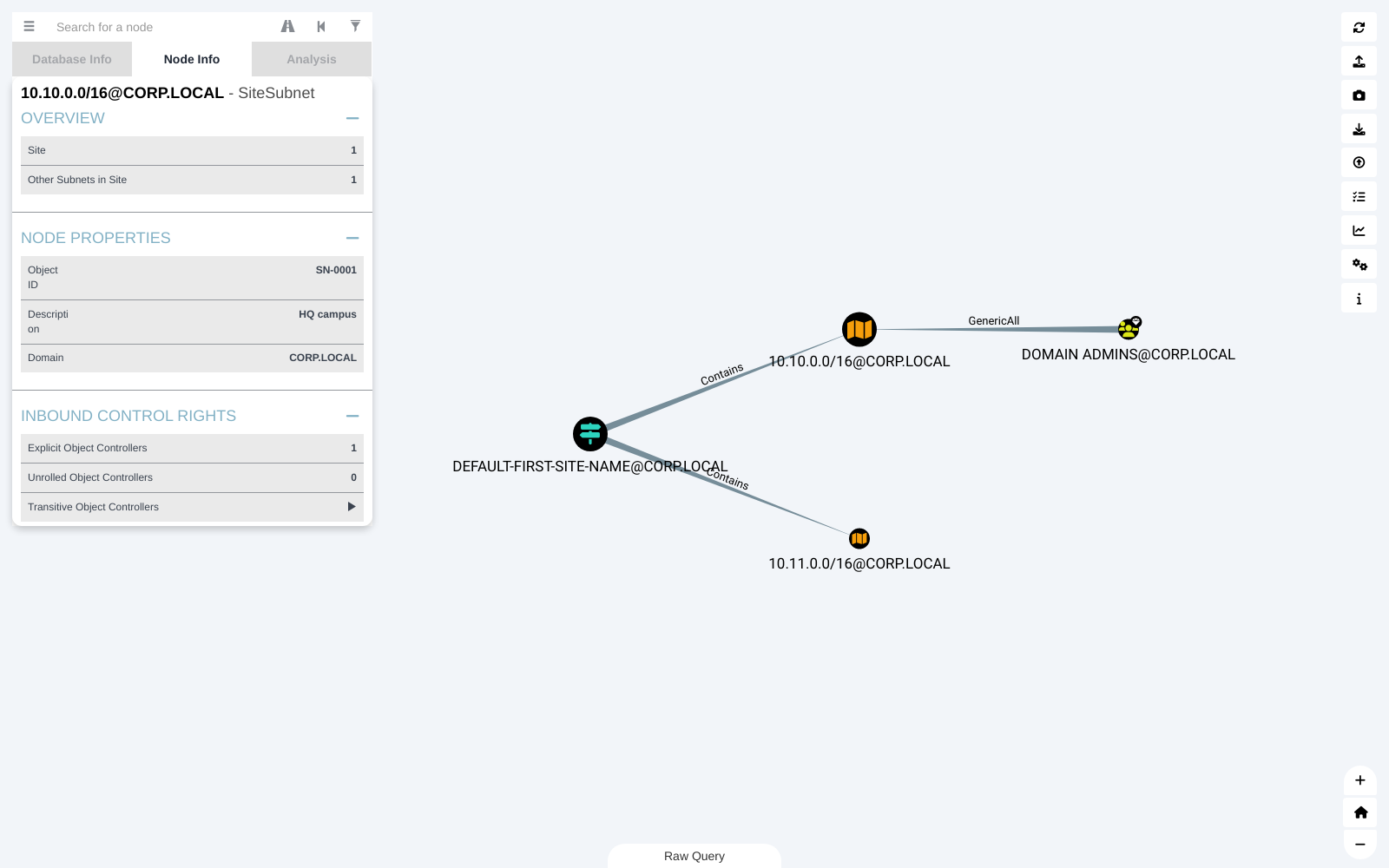
Task: Collapse the Inbound Control Rights section
Action: (352, 416)
